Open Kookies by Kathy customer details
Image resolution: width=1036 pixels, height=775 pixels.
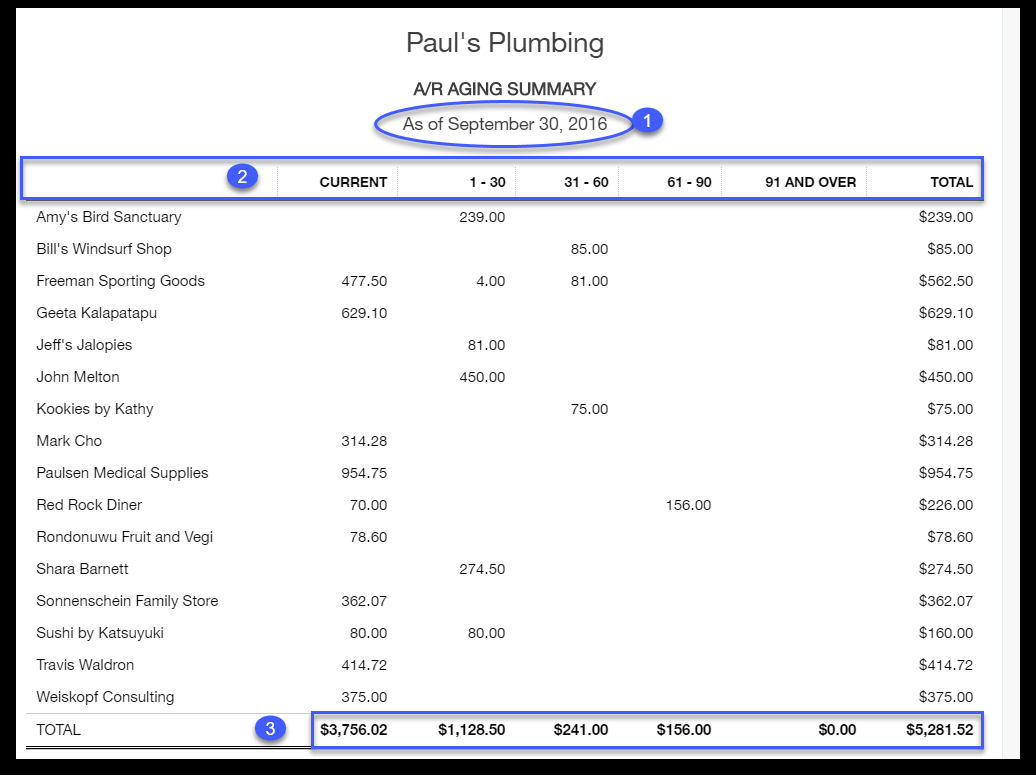[96, 409]
